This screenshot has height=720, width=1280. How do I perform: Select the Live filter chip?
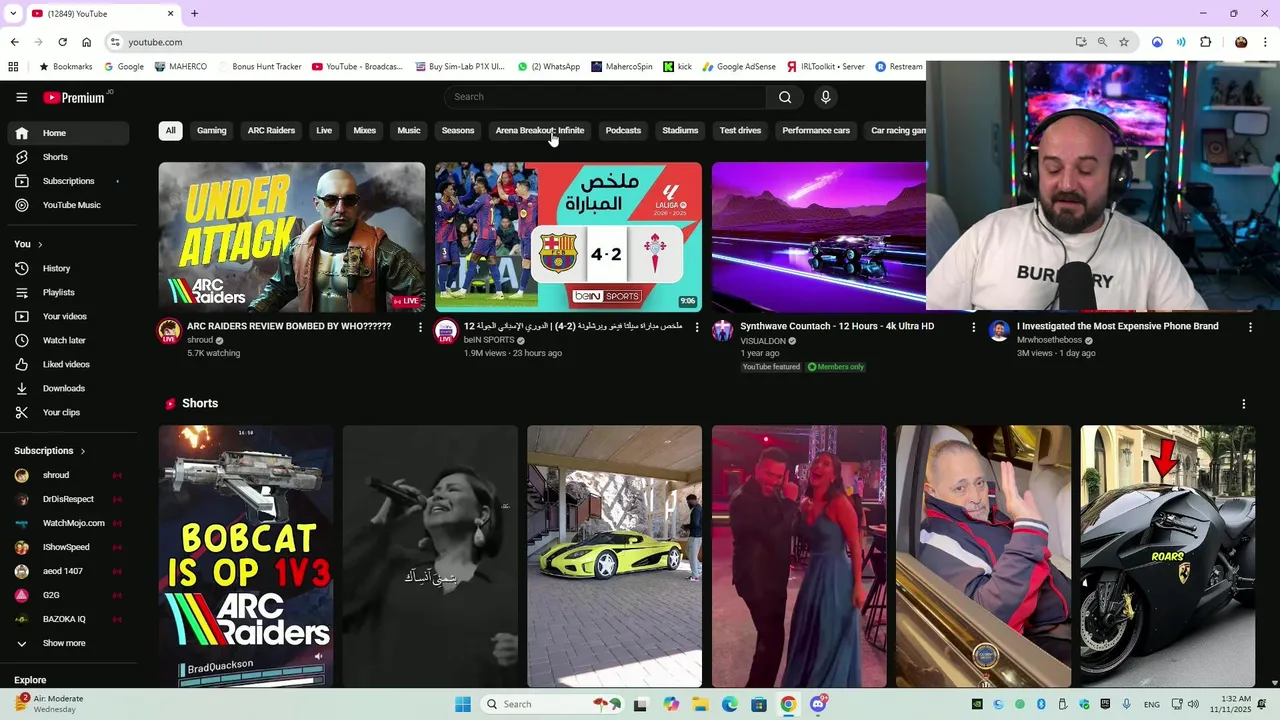324,130
